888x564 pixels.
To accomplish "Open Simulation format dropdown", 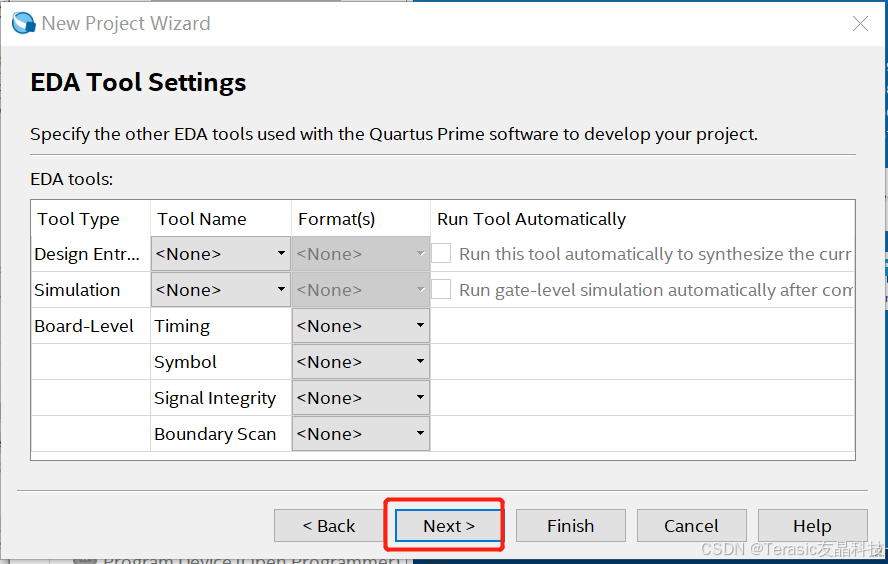I will (x=361, y=290).
